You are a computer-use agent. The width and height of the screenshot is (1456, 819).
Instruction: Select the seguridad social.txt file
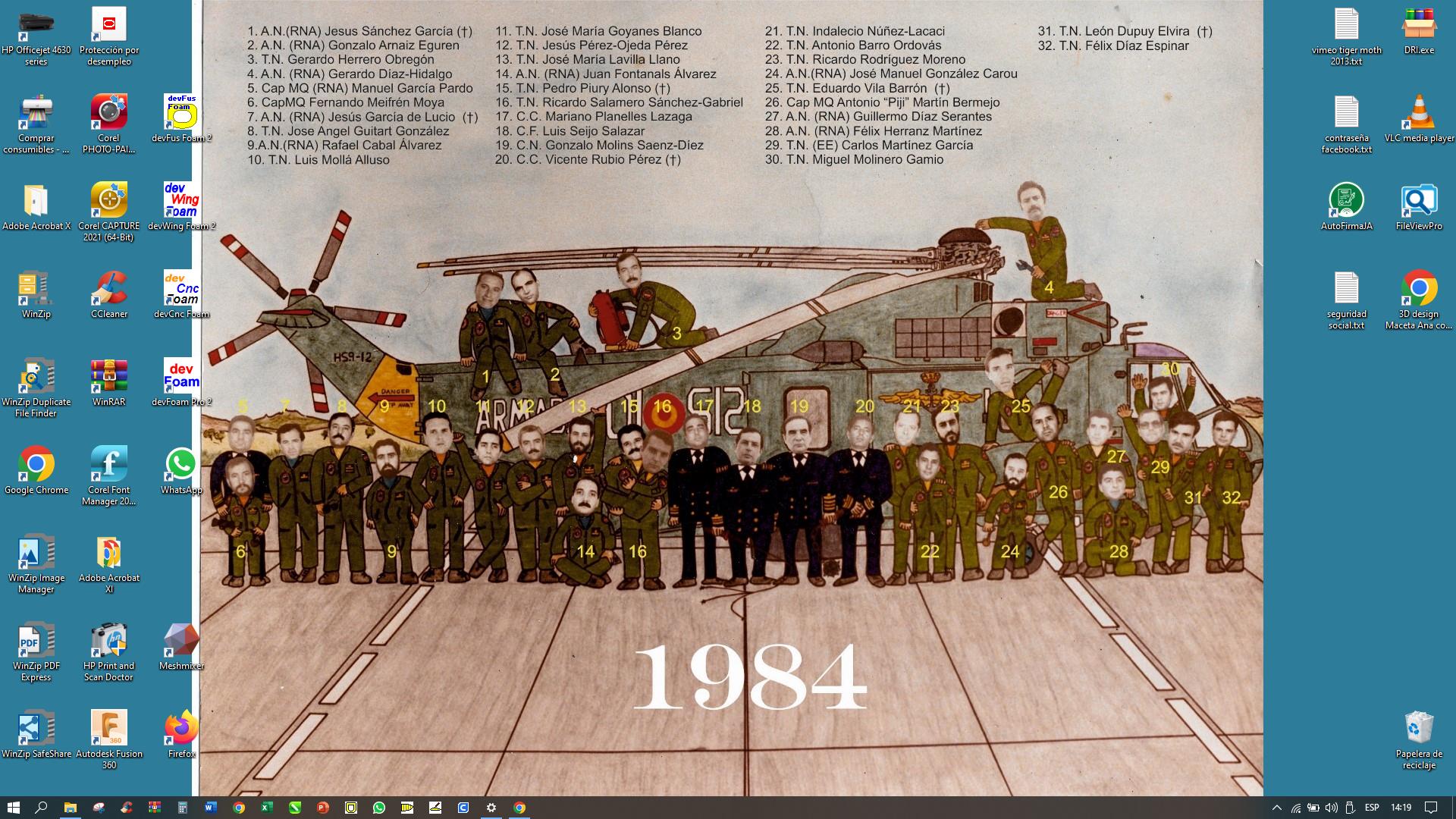click(1346, 290)
